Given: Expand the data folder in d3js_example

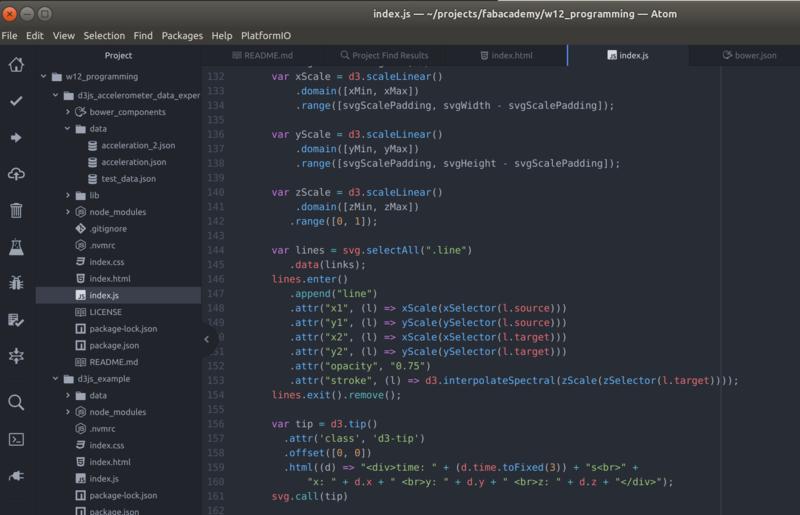Looking at the screenshot, I should point(67,396).
